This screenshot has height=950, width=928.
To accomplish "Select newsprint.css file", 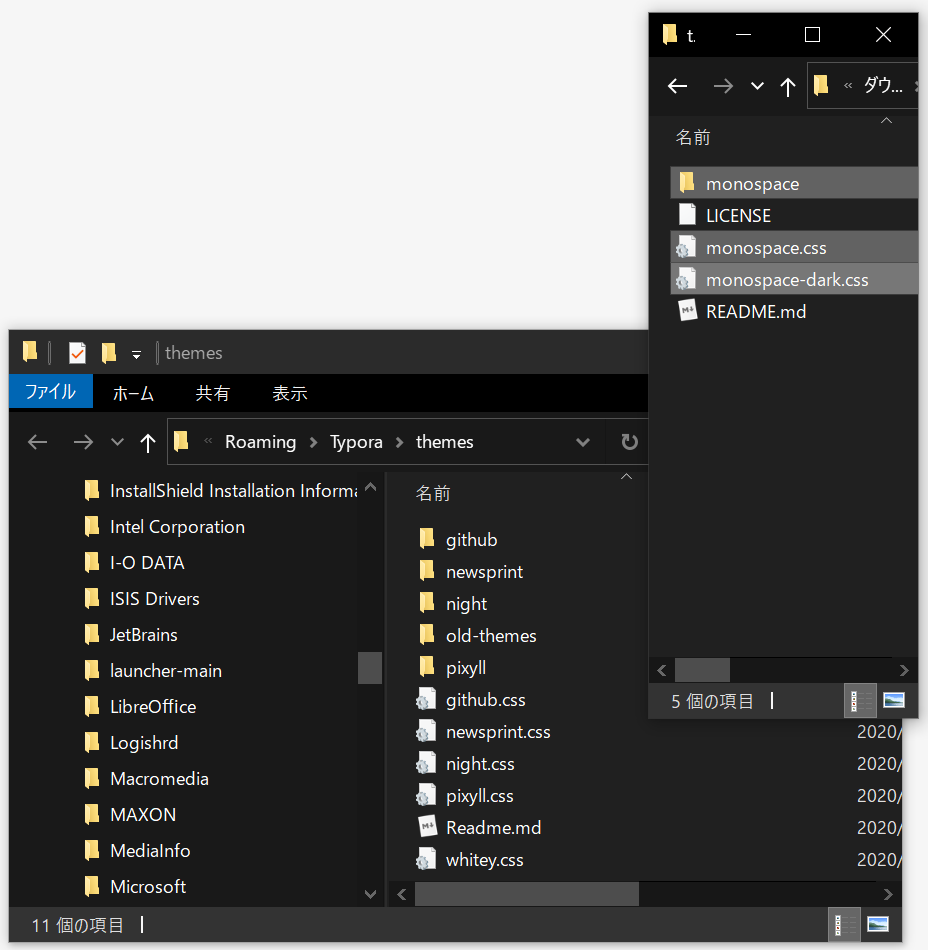I will click(485, 732).
